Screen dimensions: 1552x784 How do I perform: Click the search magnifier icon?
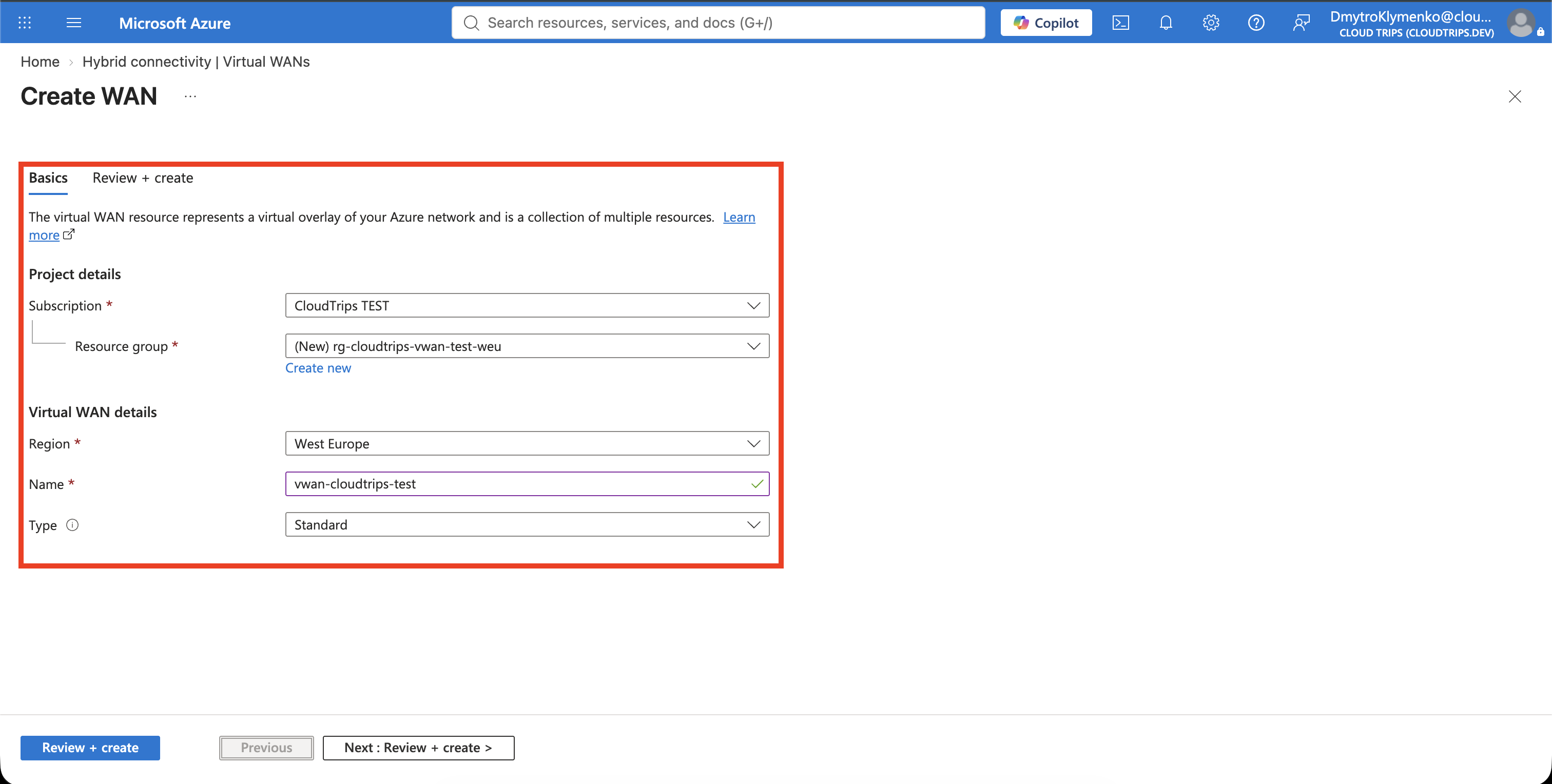coord(471,23)
